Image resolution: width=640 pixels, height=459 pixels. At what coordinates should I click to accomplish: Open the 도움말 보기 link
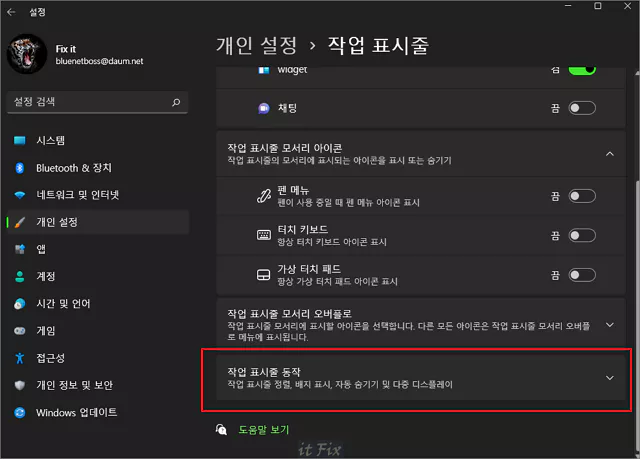click(x=264, y=430)
